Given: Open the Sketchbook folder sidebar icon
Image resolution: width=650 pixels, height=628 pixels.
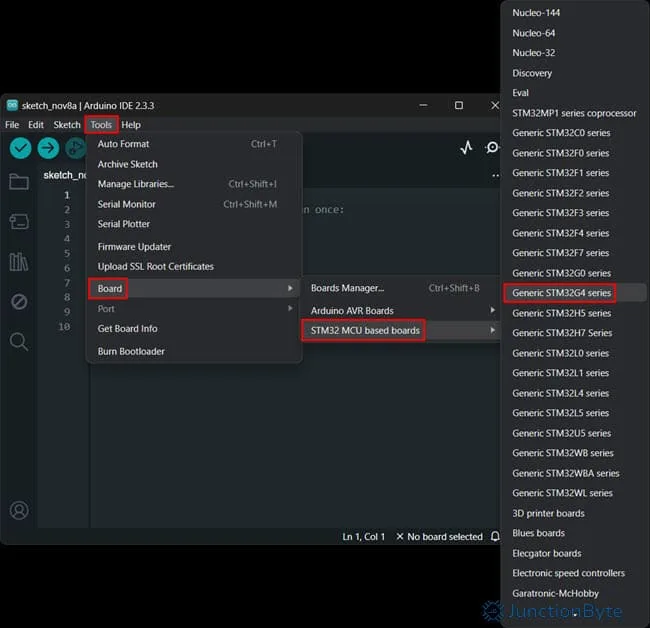Looking at the screenshot, I should [x=19, y=182].
